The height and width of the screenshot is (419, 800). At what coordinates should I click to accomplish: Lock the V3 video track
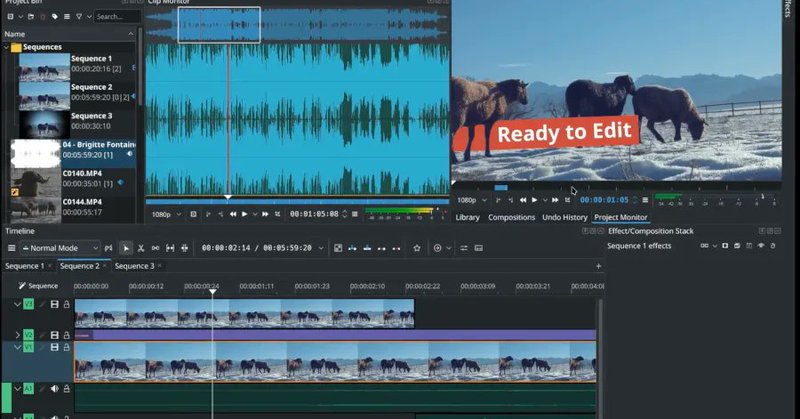tap(66, 304)
